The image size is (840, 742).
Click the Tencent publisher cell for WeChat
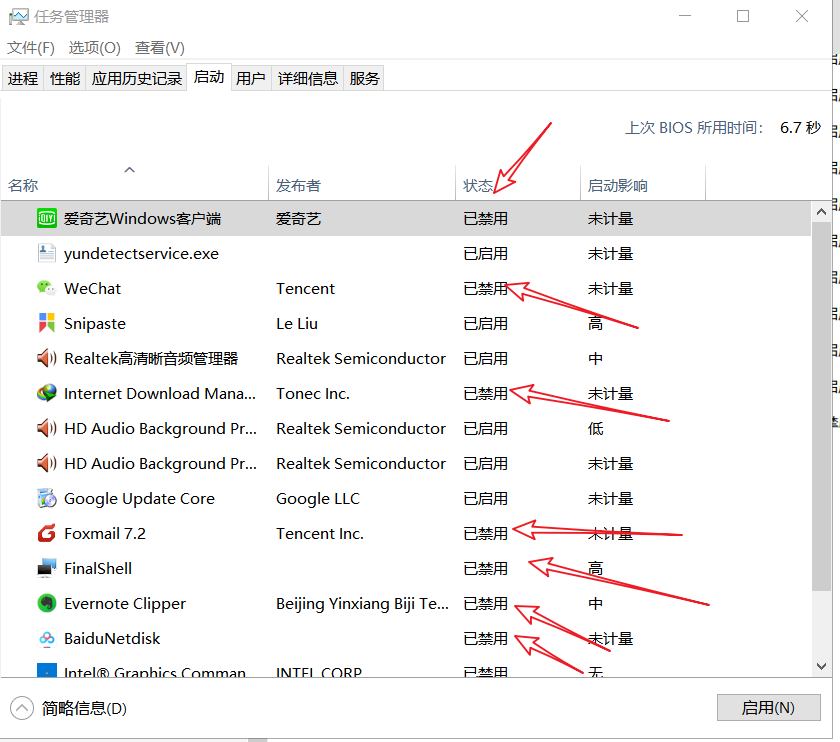pyautogui.click(x=305, y=288)
